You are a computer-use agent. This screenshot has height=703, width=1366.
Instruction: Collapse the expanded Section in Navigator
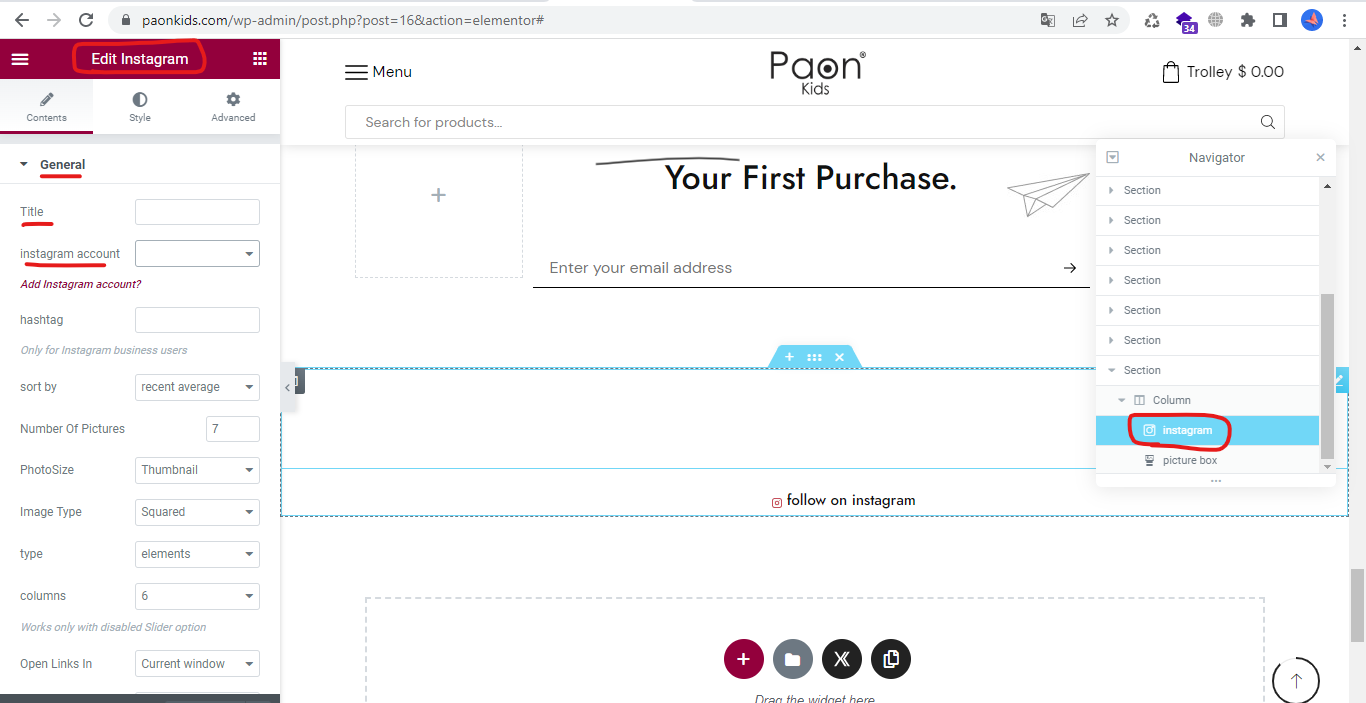1111,370
